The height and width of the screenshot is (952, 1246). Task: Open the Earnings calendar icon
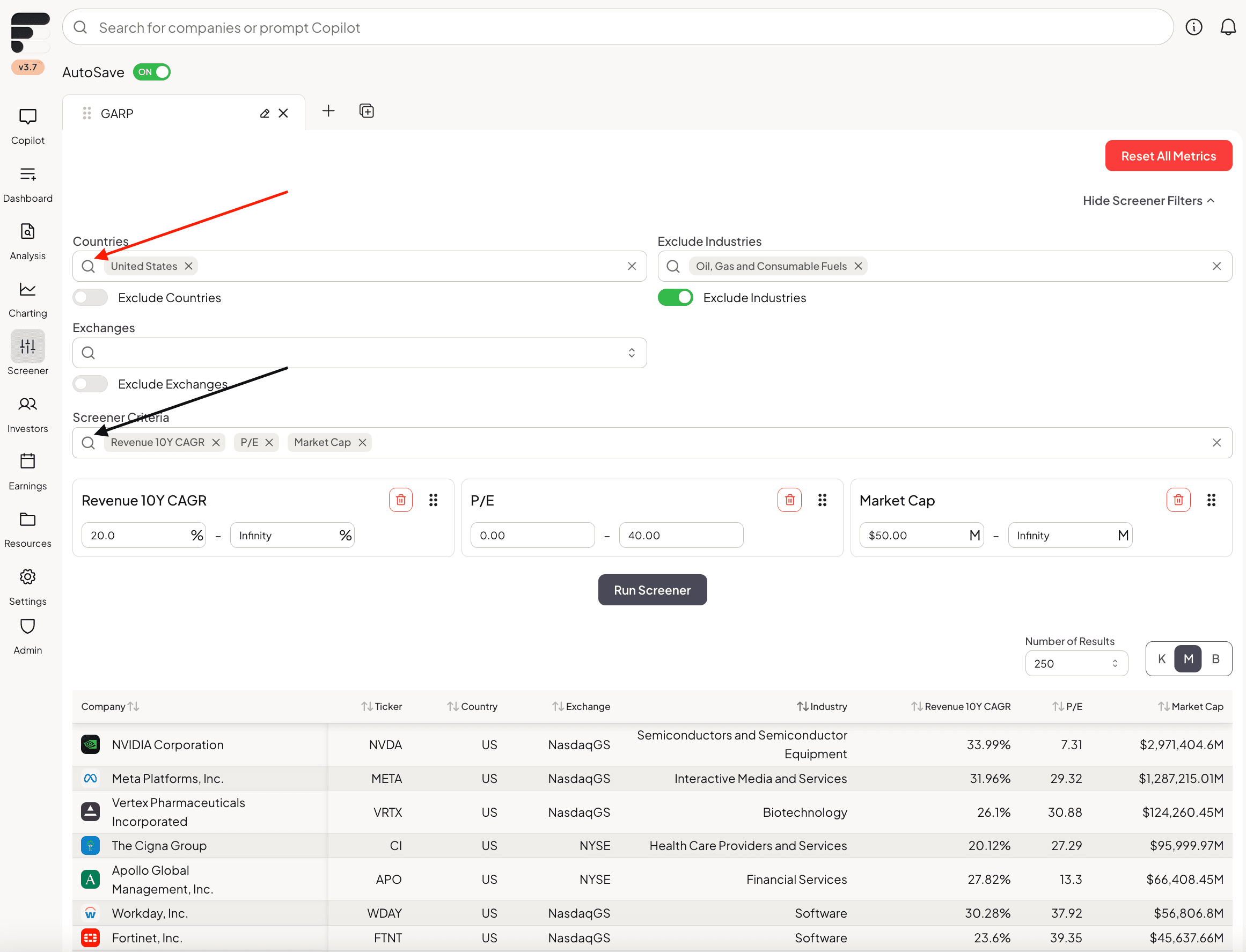point(27,460)
